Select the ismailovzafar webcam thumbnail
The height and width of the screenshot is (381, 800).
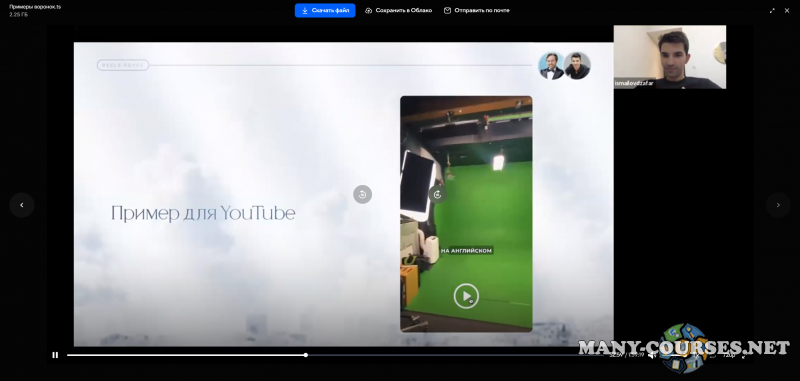[x=669, y=57]
